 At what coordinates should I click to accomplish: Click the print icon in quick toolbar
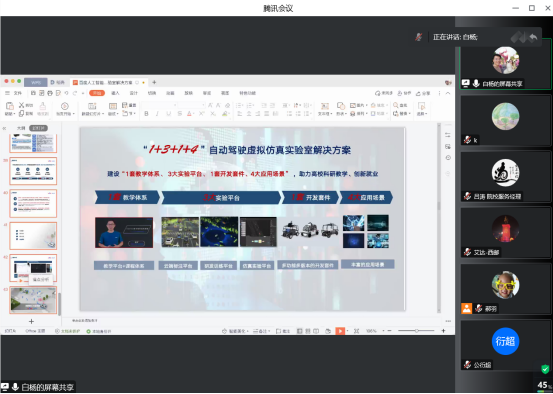50,93
